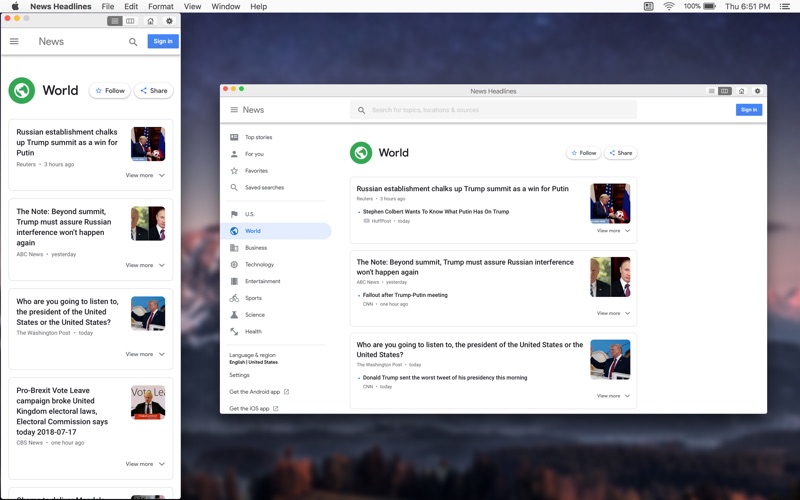Open Stephen Colbert Wants To Know headline

point(436,212)
